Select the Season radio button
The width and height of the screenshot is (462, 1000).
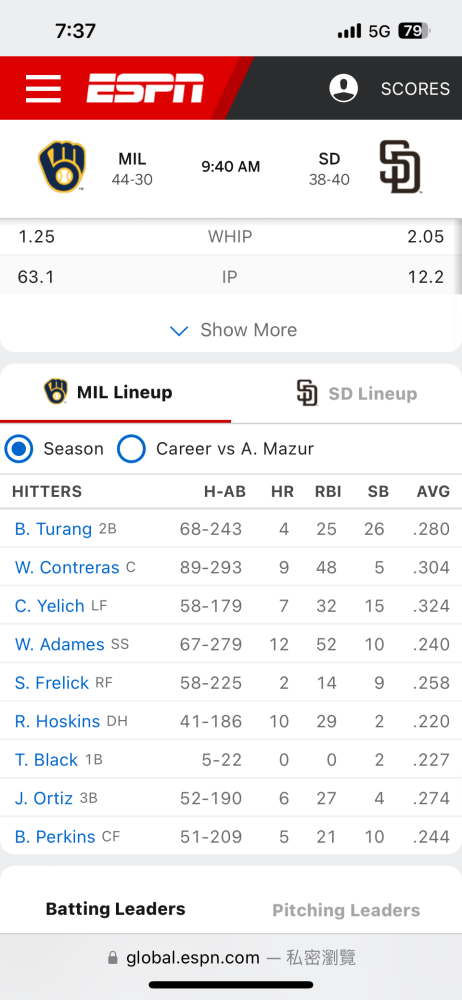coord(19,449)
